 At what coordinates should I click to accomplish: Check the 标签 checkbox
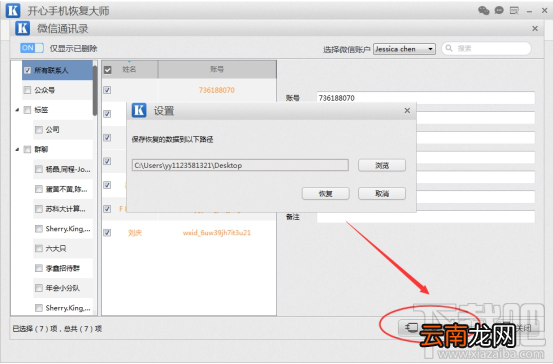(x=27, y=110)
